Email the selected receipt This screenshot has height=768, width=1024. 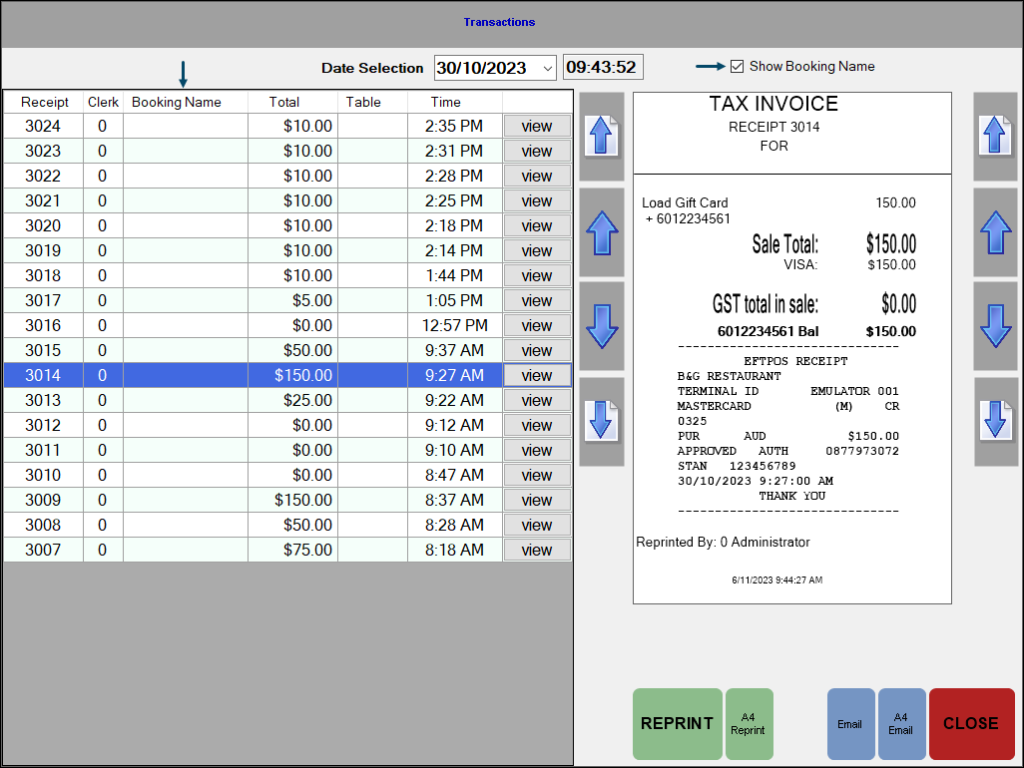click(x=850, y=724)
